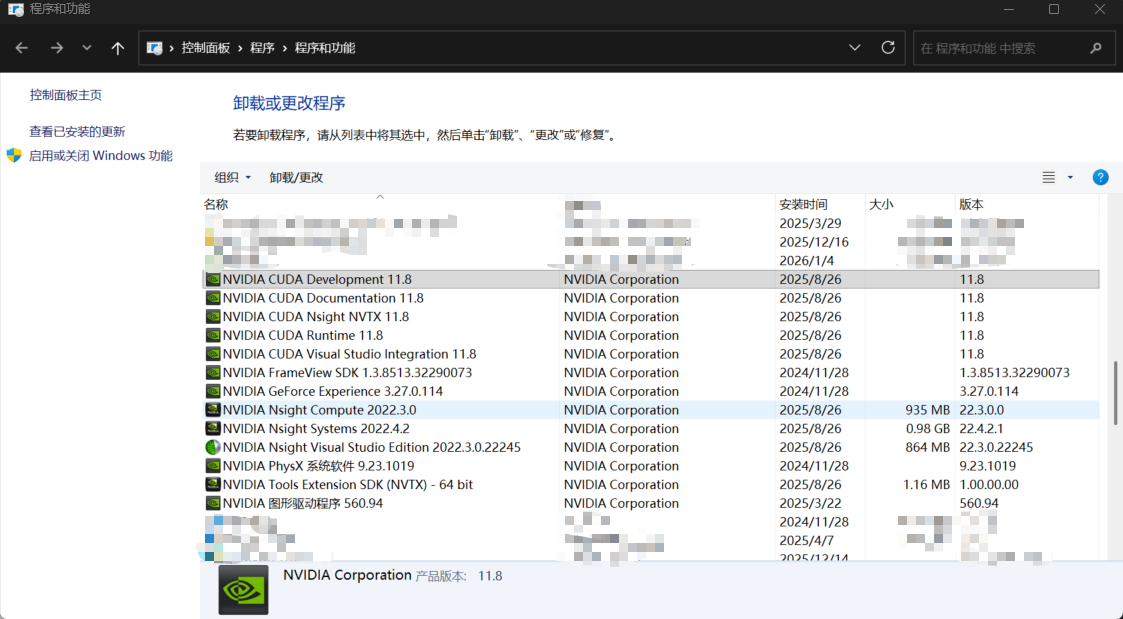Expand the address bar history dropdown
This screenshot has height=619, width=1123.
854,47
